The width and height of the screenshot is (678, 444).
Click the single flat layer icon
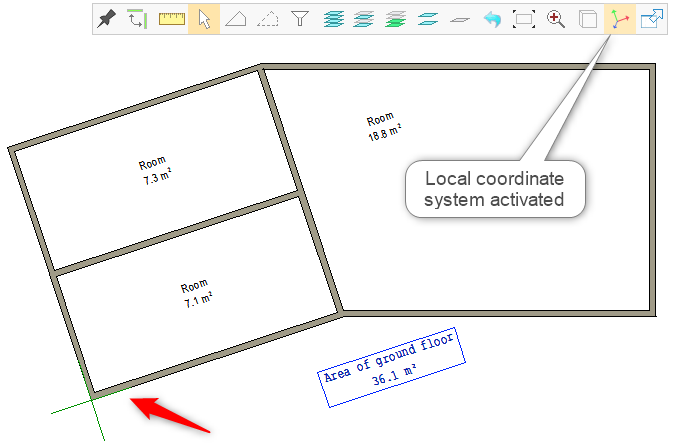pyautogui.click(x=459, y=19)
